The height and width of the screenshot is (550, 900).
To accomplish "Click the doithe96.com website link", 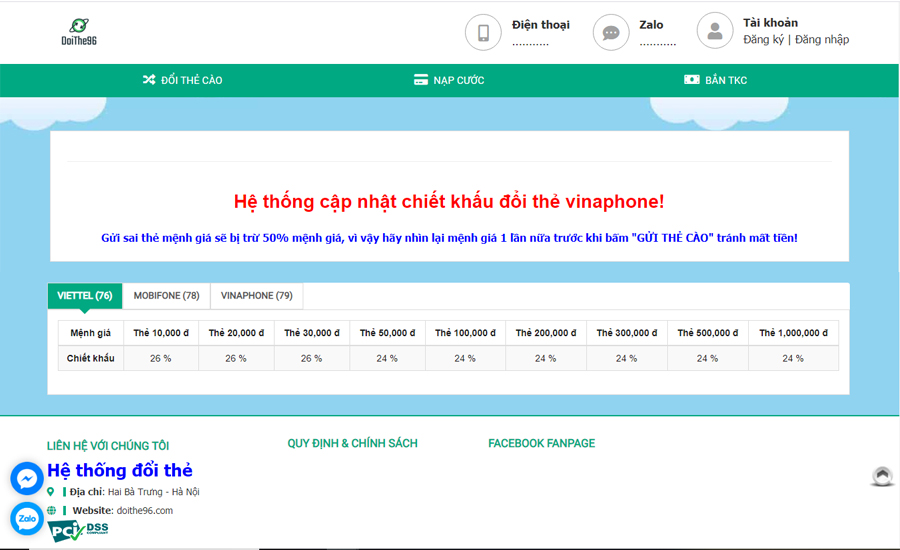I will click(145, 510).
